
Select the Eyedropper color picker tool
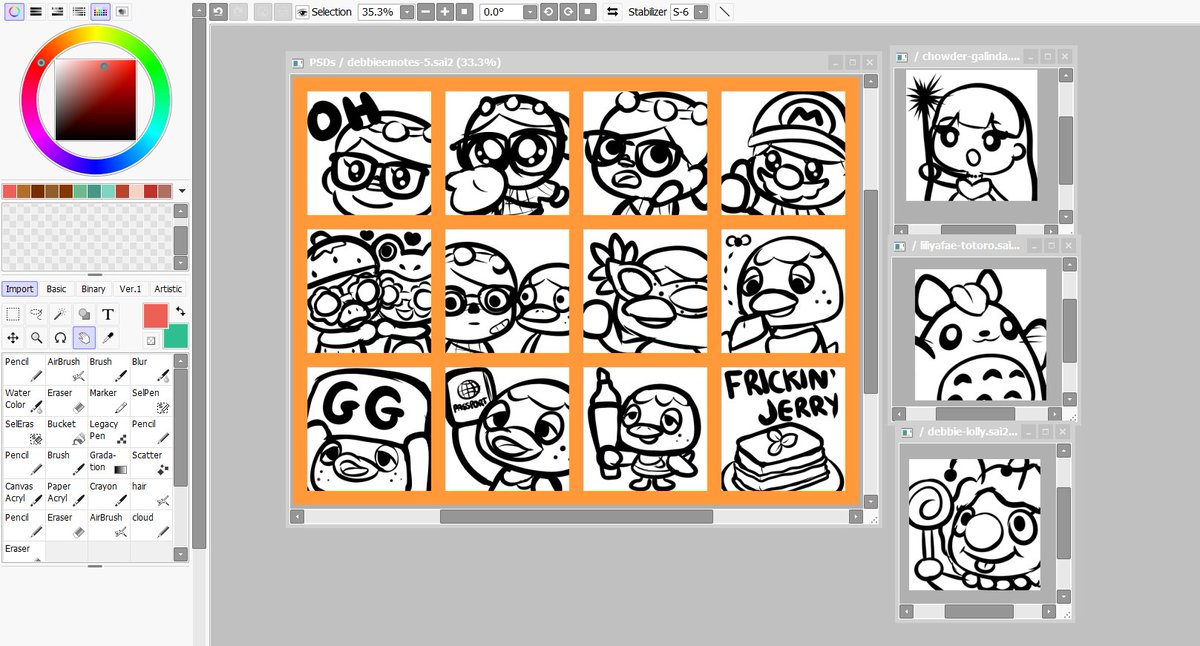click(x=108, y=338)
